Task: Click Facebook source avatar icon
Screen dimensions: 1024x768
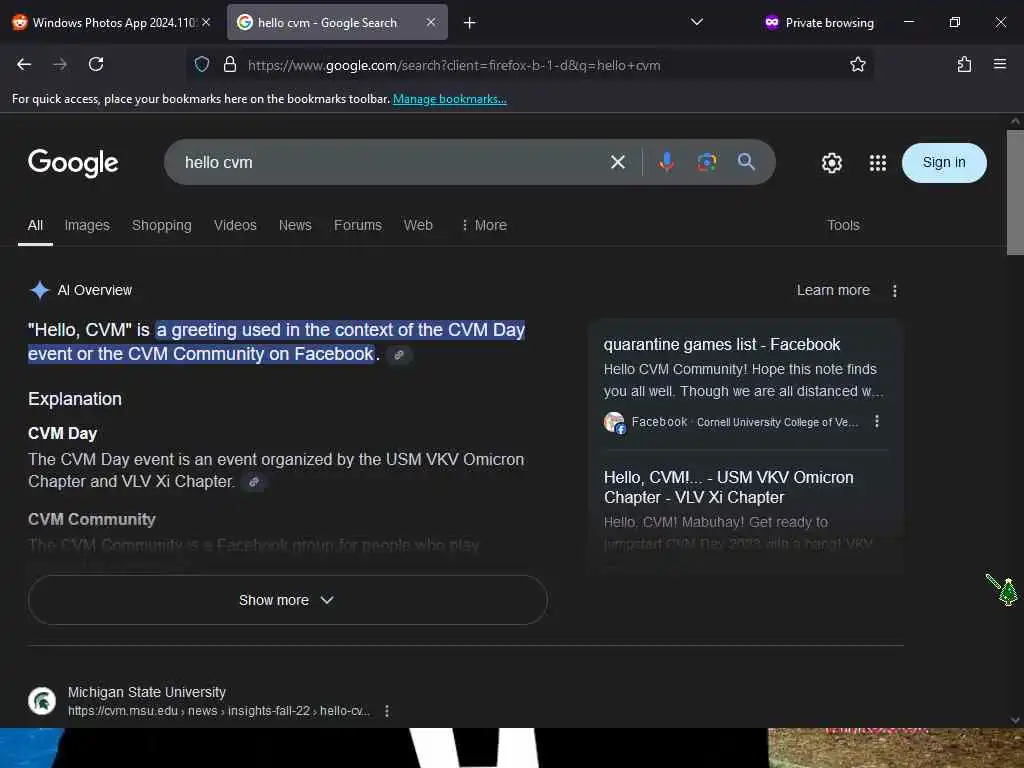Action: (x=614, y=423)
